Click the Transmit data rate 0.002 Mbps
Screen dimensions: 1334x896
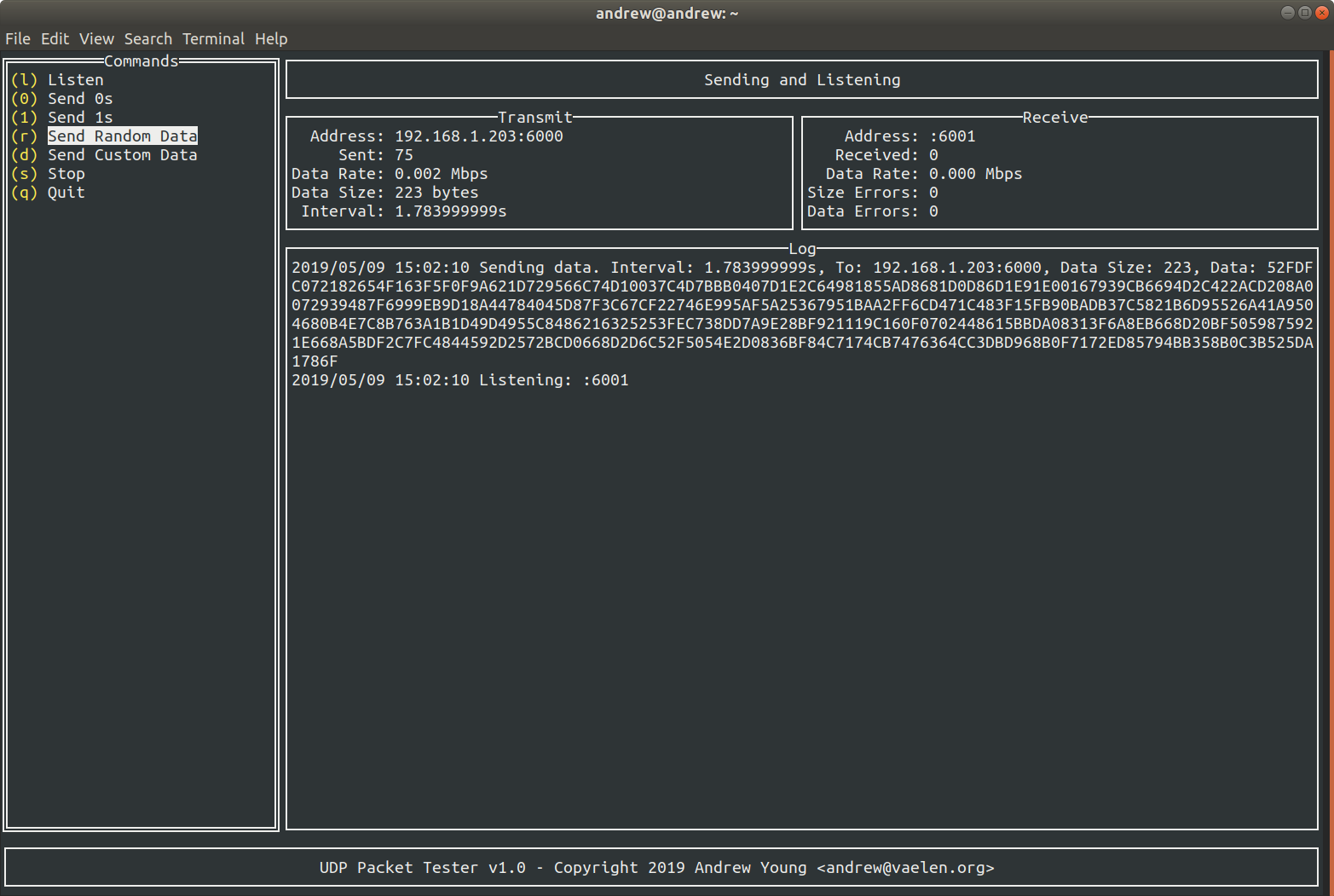click(441, 173)
